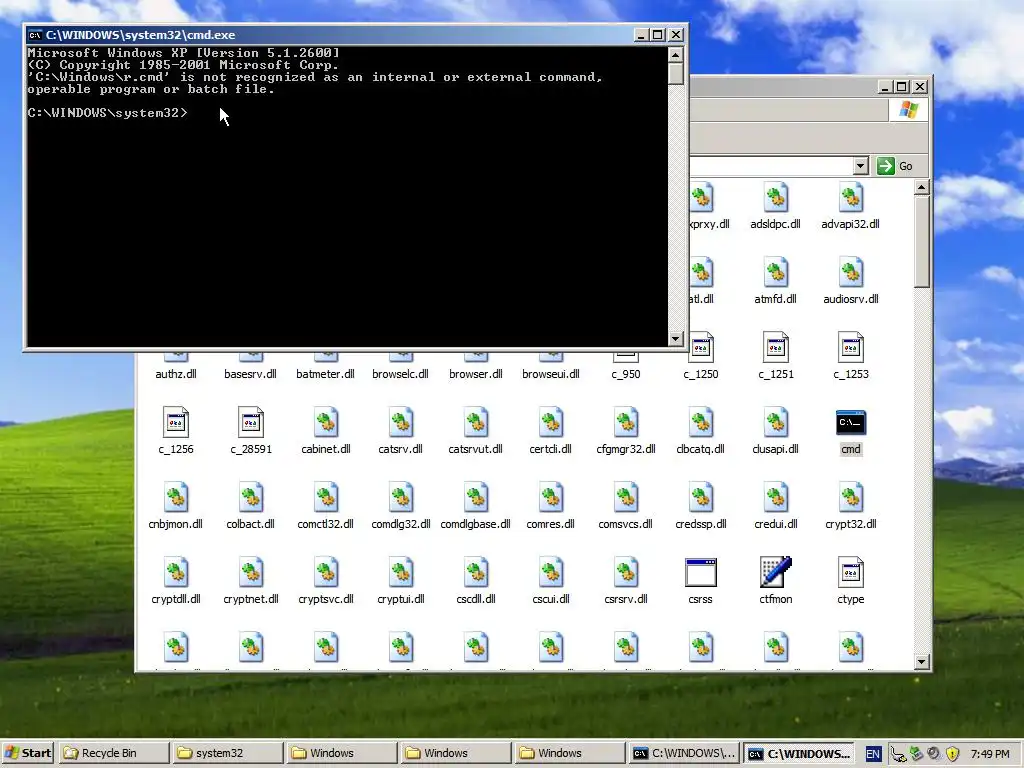Click the EN language indicator
Viewport: 1024px width, 768px height.
tap(872, 754)
